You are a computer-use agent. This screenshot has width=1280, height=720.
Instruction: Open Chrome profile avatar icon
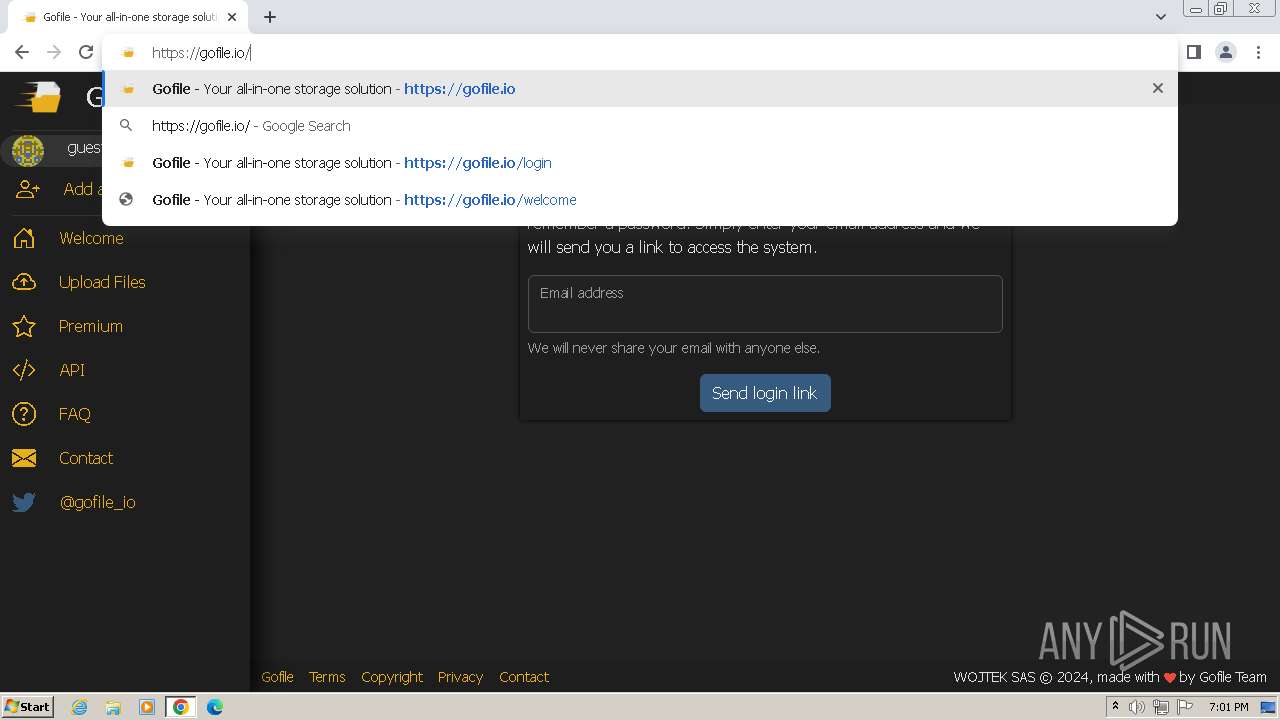coord(1226,52)
